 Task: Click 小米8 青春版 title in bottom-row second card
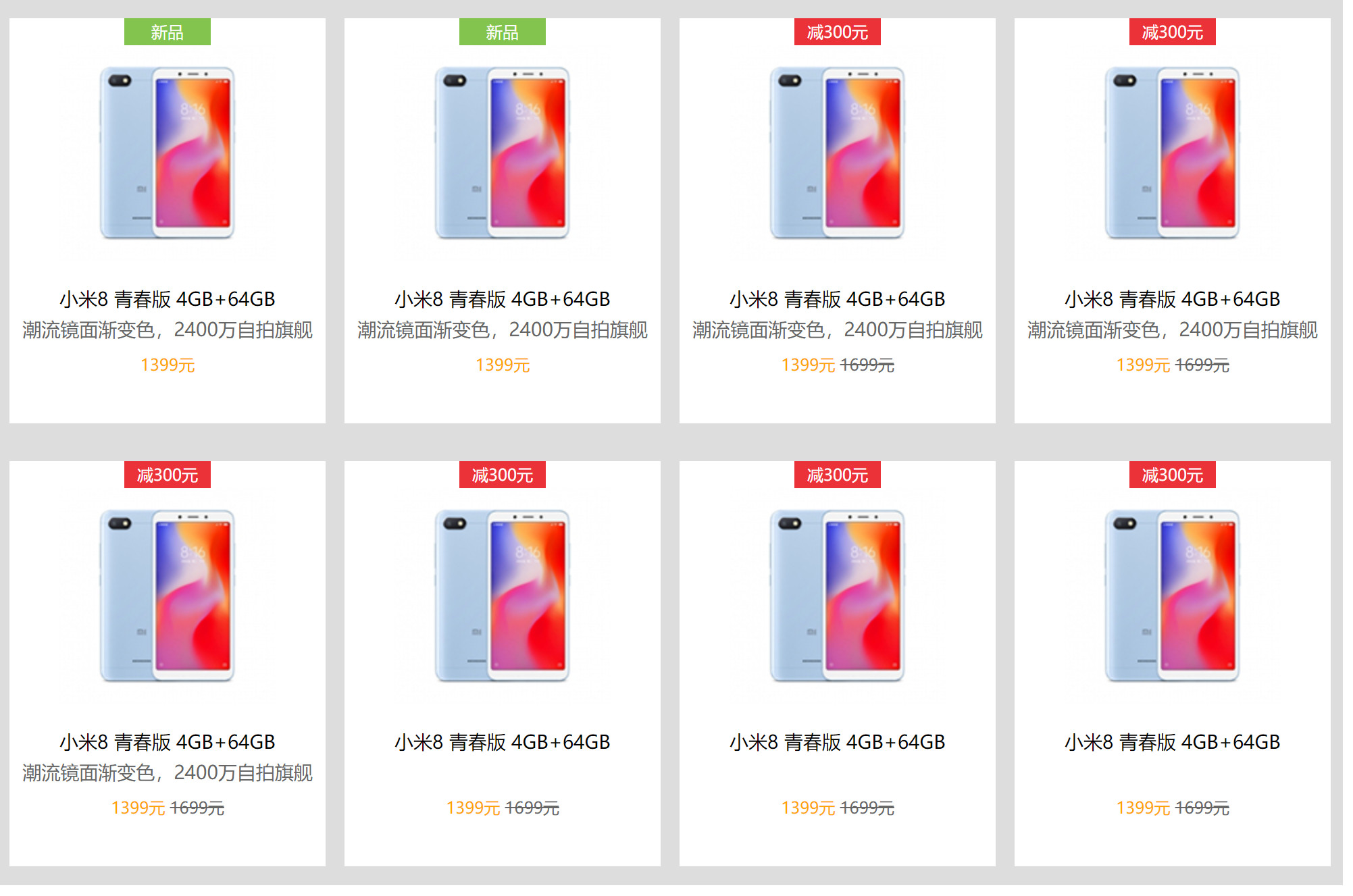[502, 741]
